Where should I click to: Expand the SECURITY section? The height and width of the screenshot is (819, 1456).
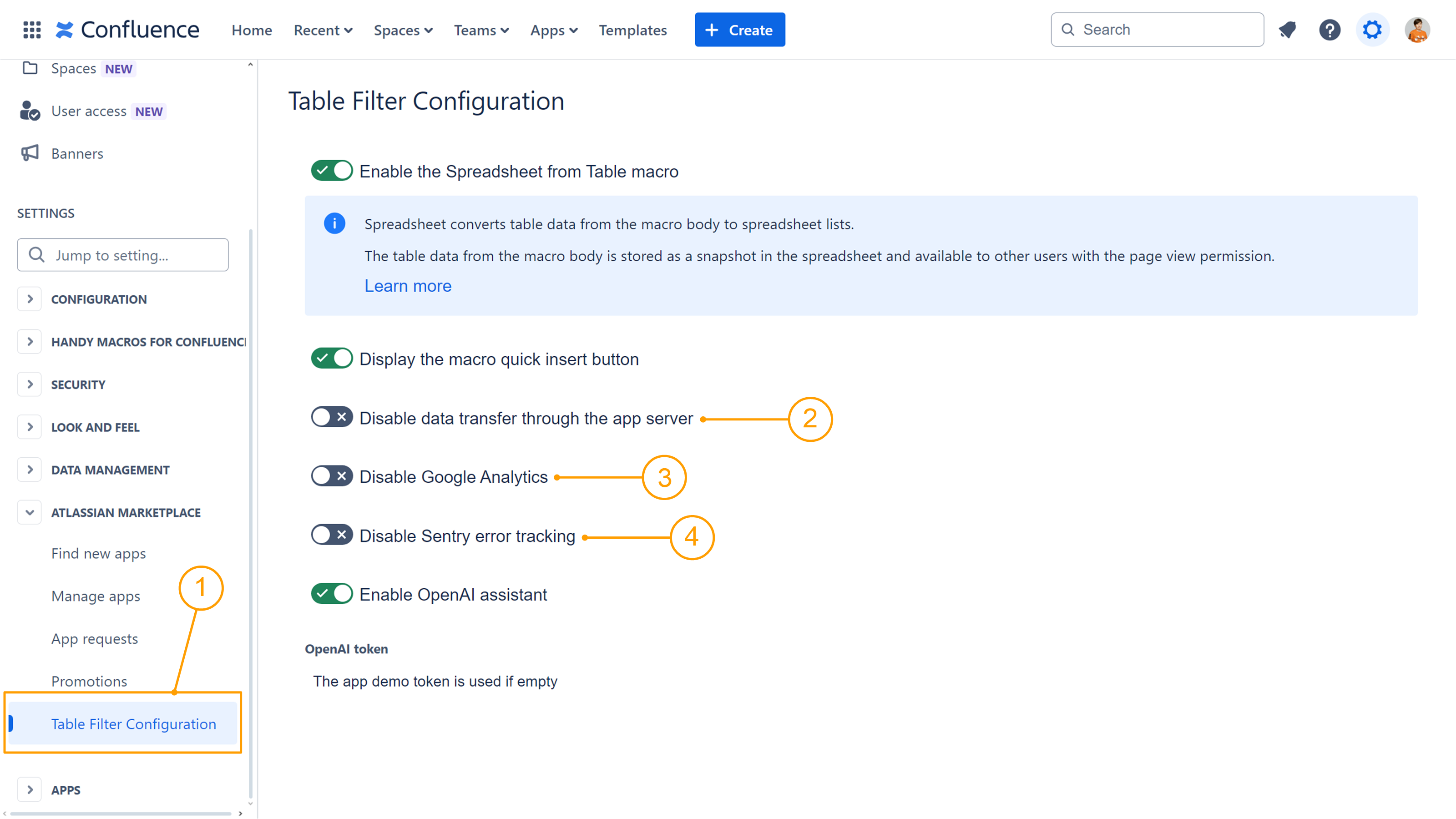pyautogui.click(x=30, y=384)
